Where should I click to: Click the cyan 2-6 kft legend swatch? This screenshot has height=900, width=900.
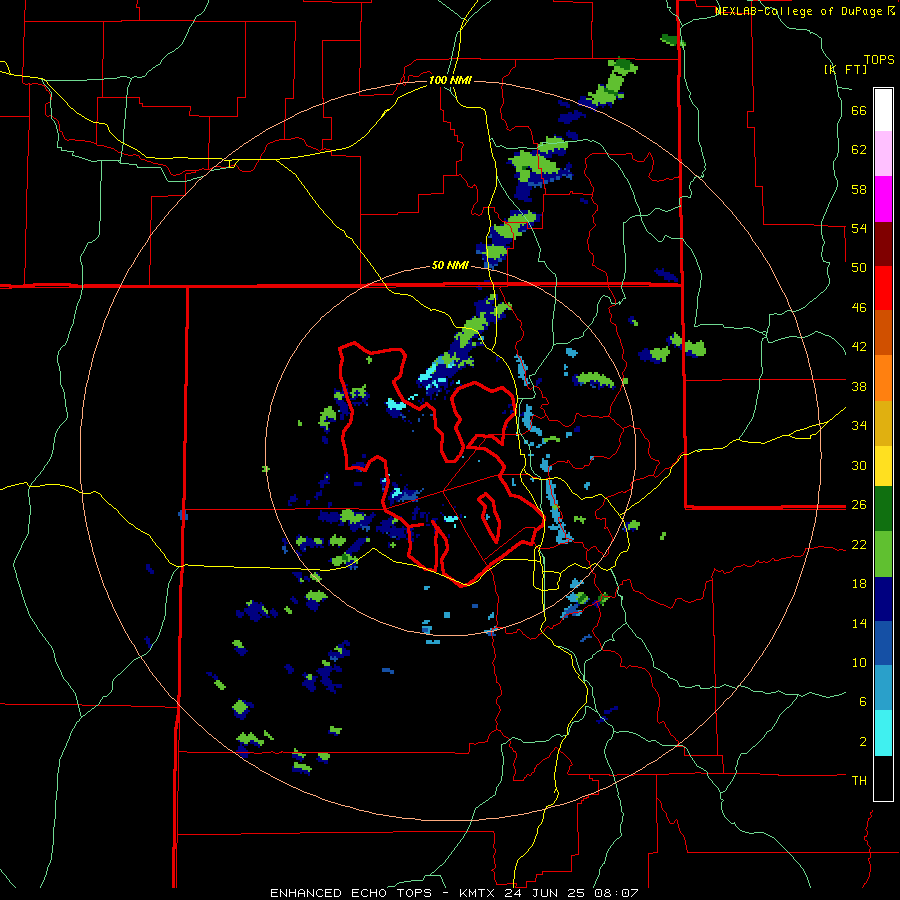click(883, 733)
